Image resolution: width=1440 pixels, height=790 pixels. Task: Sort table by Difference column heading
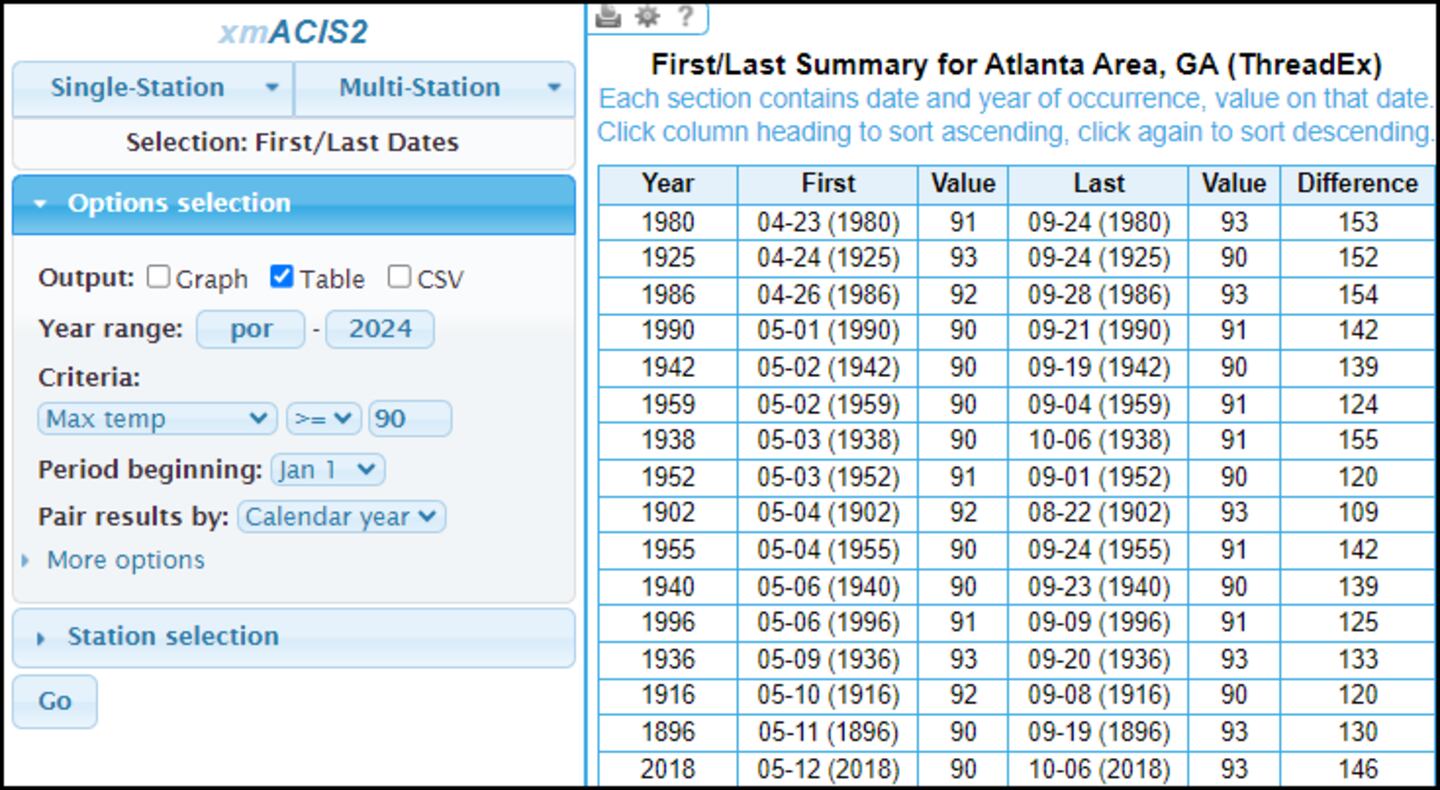click(1357, 184)
